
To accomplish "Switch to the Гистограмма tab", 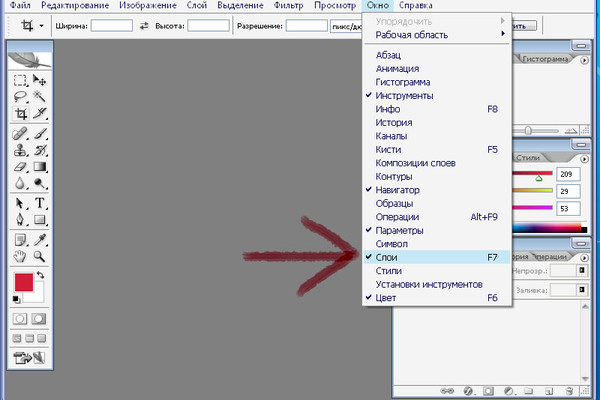I will (545, 59).
